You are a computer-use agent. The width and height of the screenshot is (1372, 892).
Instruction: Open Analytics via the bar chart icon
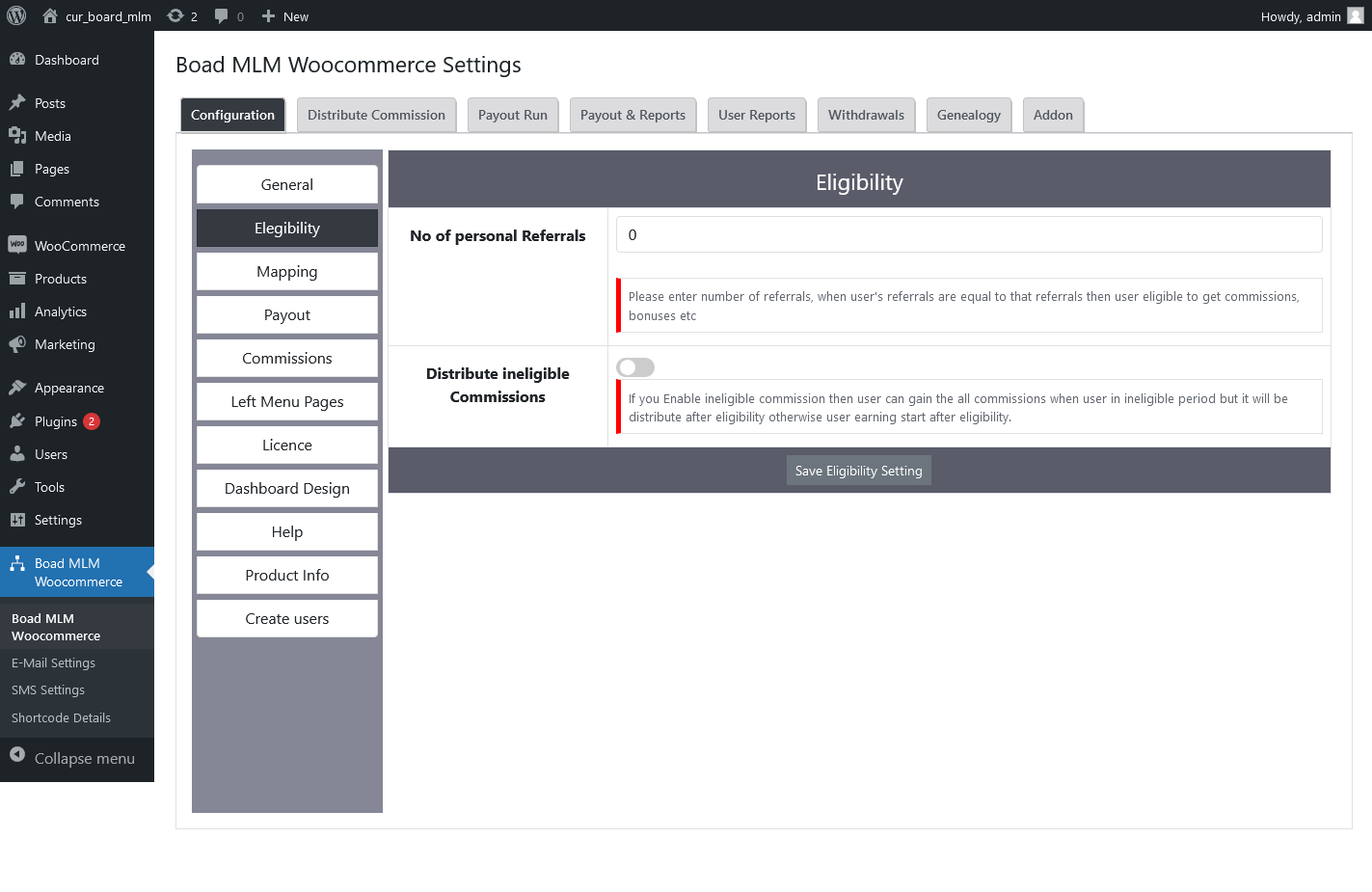click(x=19, y=311)
